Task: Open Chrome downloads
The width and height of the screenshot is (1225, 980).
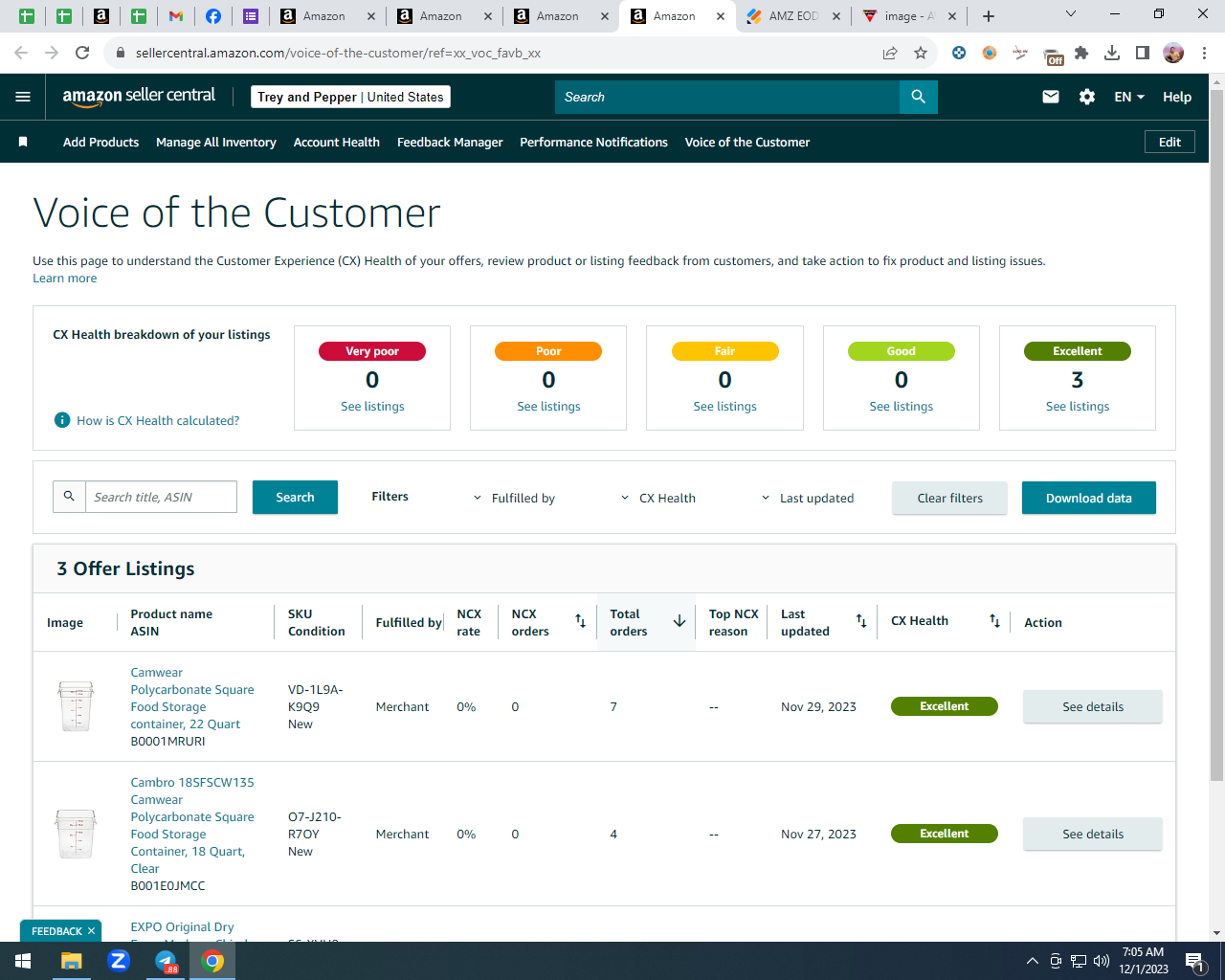Action: [x=1112, y=53]
